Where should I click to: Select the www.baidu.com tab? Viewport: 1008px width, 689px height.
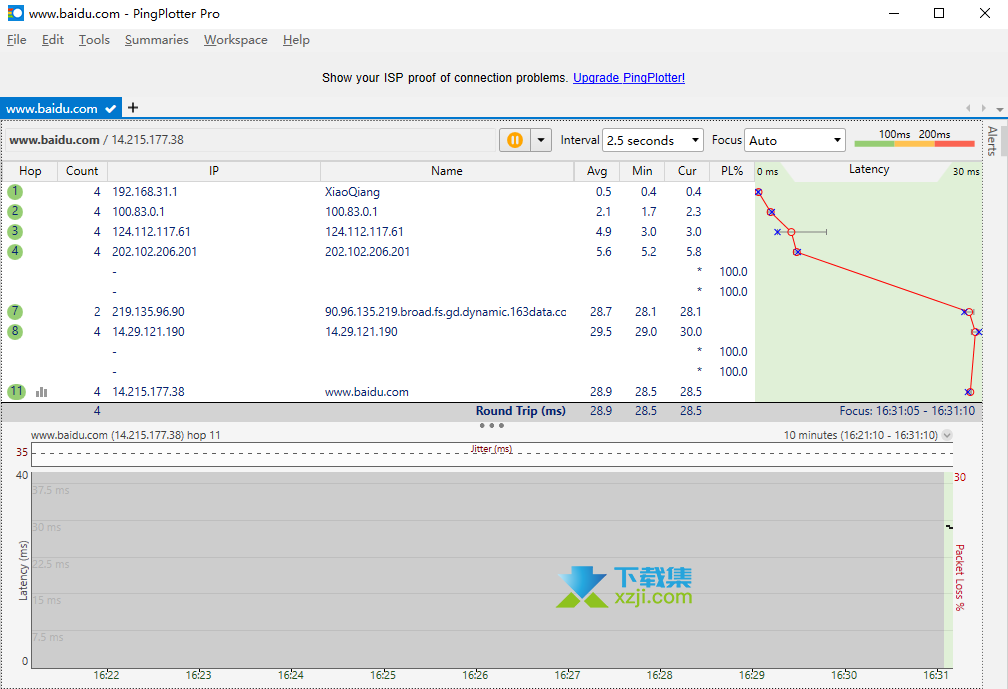[x=59, y=109]
